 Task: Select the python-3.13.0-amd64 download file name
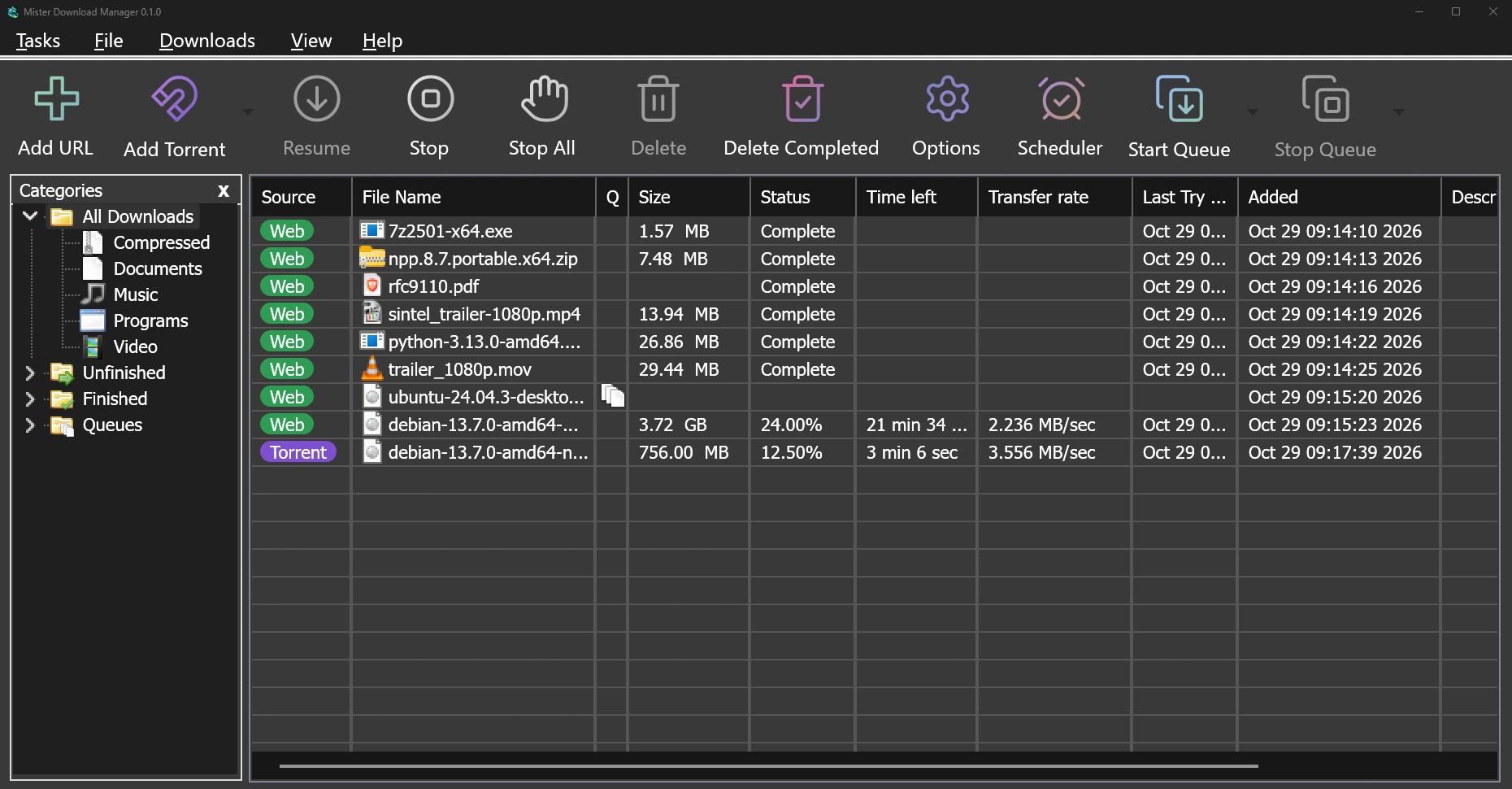click(484, 342)
